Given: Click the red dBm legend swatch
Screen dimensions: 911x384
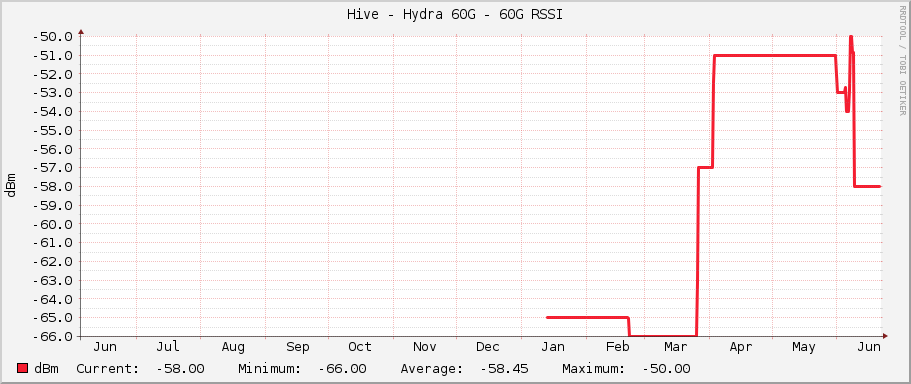Looking at the screenshot, I should point(23,368).
